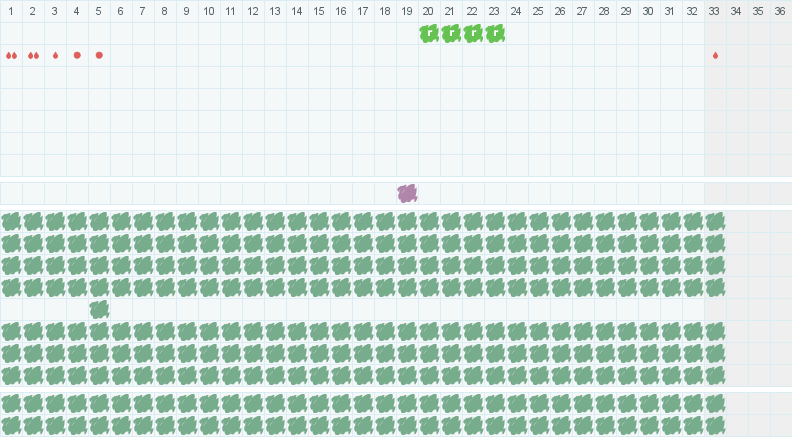The height and width of the screenshot is (437, 792).
Task: Select the shaded day 33 header
Action: pyautogui.click(x=714, y=11)
